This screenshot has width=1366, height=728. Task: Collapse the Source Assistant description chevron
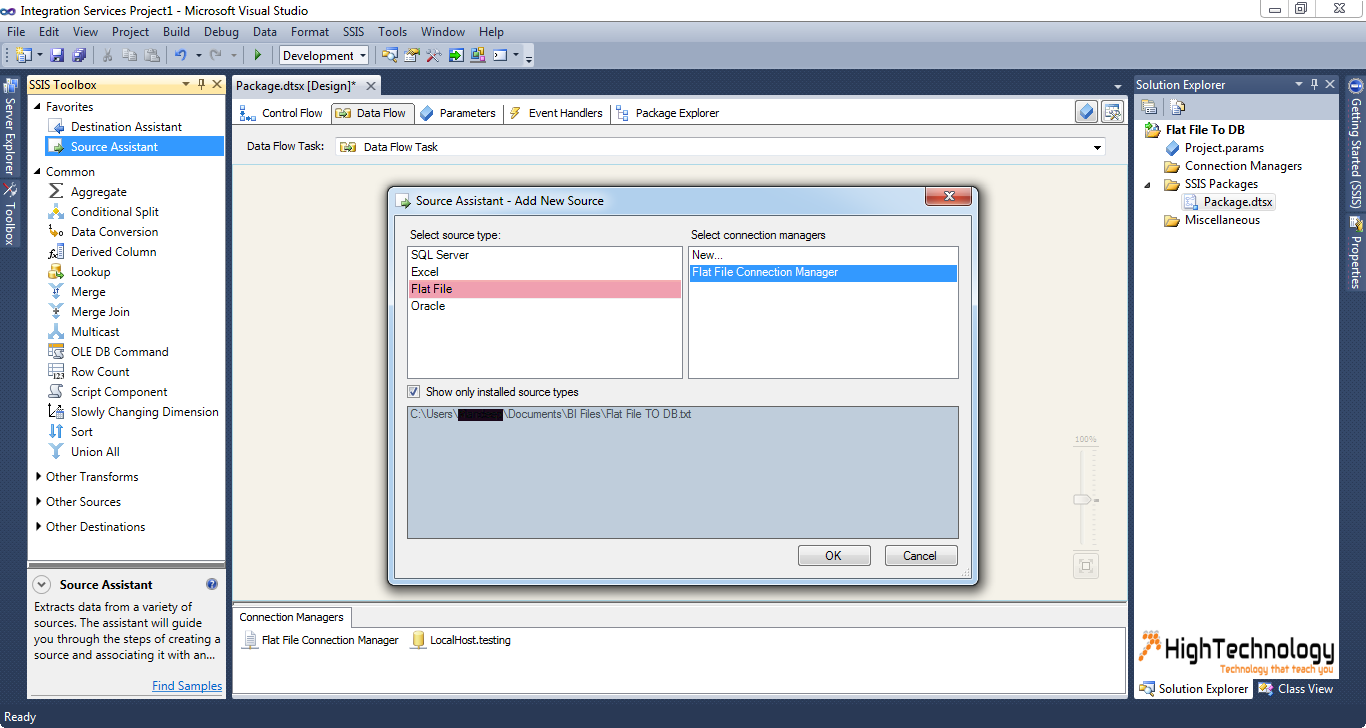click(41, 584)
